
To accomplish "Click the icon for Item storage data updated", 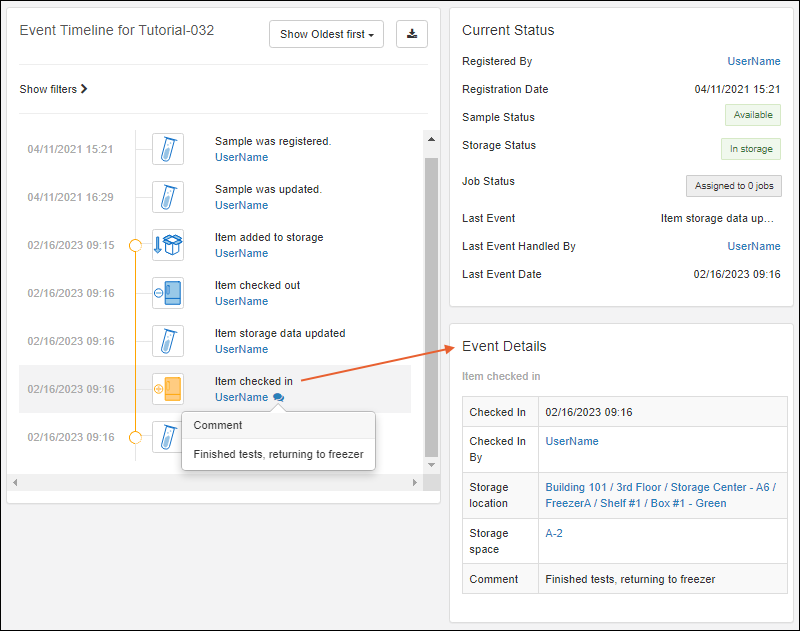I will pos(167,341).
